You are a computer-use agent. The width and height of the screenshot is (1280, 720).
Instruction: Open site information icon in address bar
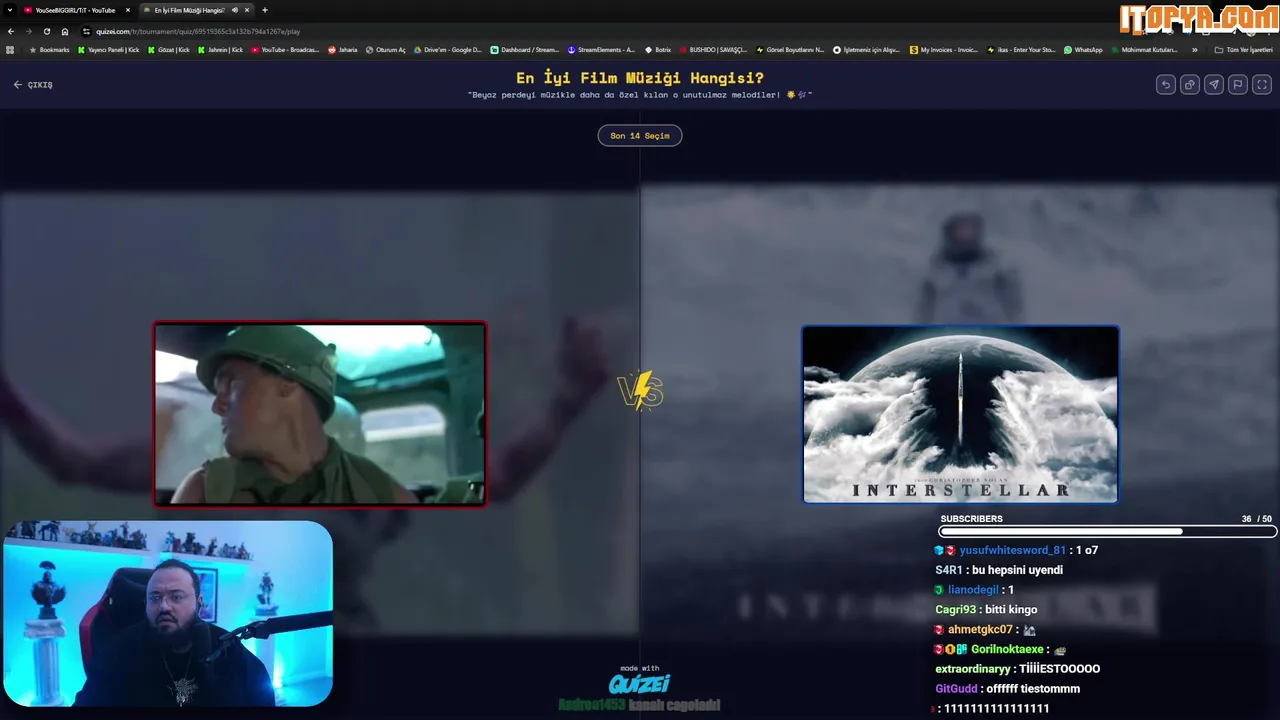86,31
